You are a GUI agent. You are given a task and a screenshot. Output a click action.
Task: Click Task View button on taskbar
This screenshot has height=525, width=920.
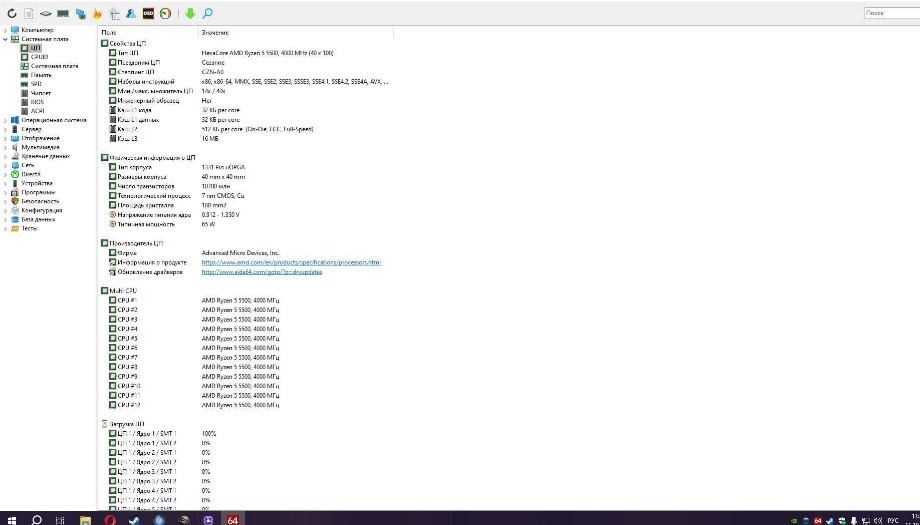(60, 520)
